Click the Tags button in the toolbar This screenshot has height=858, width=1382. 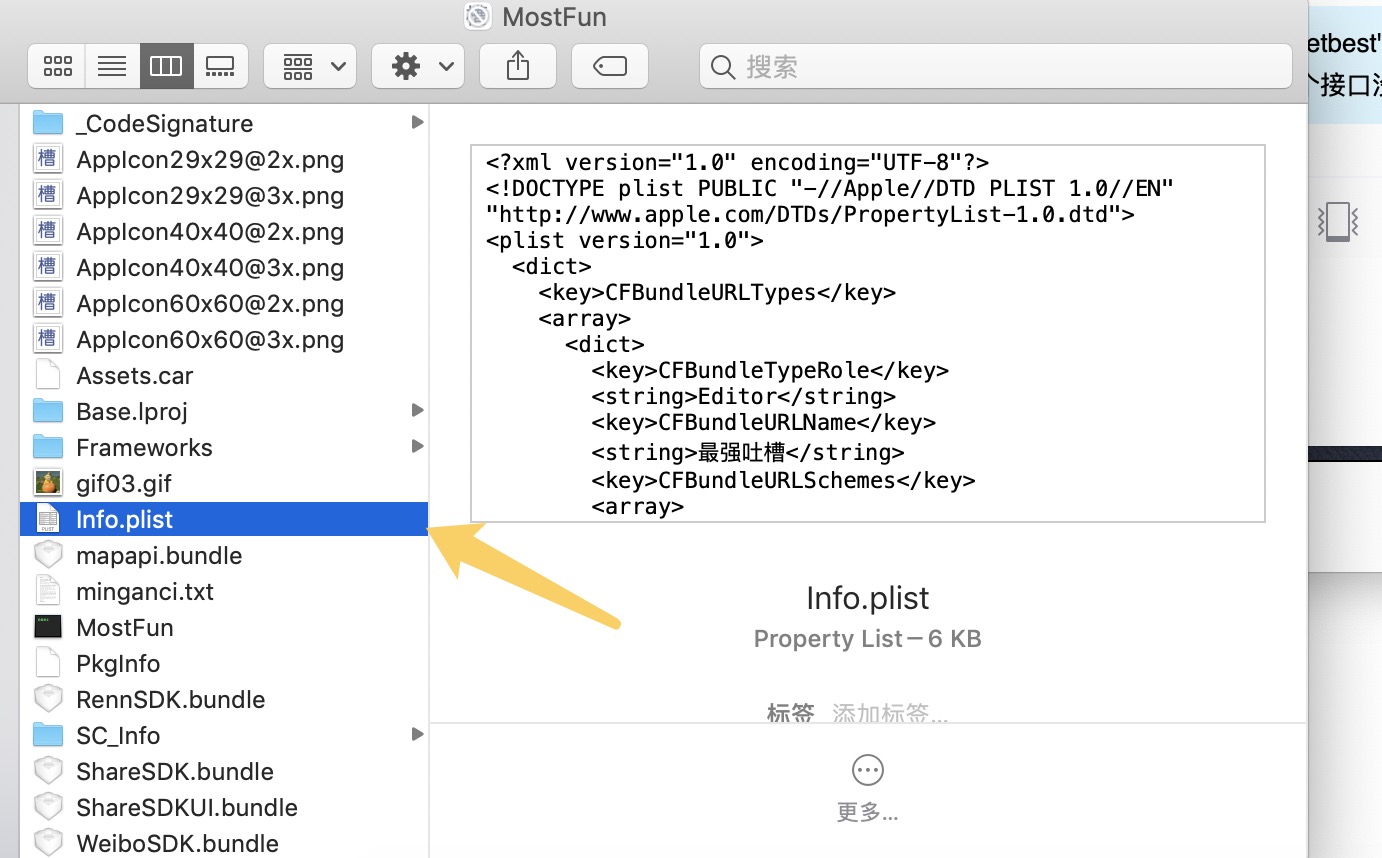(609, 65)
